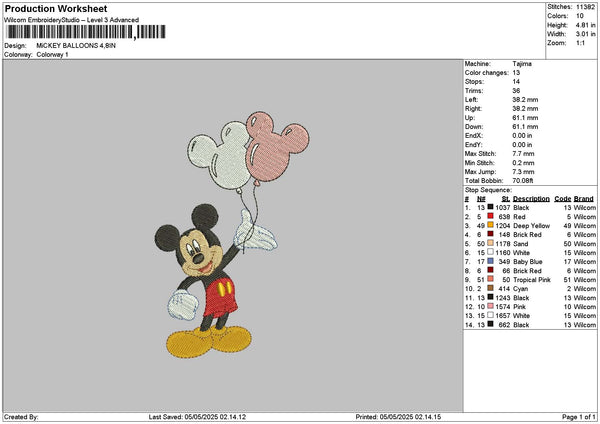Image resolution: width=600 pixels, height=424 pixels.
Task: Click the stitch count "1657" in row 13
Action: (x=503, y=316)
